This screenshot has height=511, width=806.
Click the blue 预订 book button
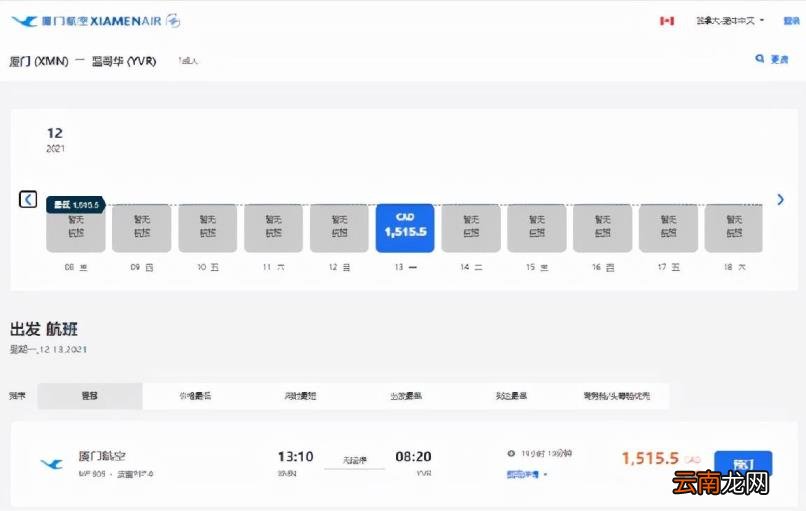click(743, 465)
